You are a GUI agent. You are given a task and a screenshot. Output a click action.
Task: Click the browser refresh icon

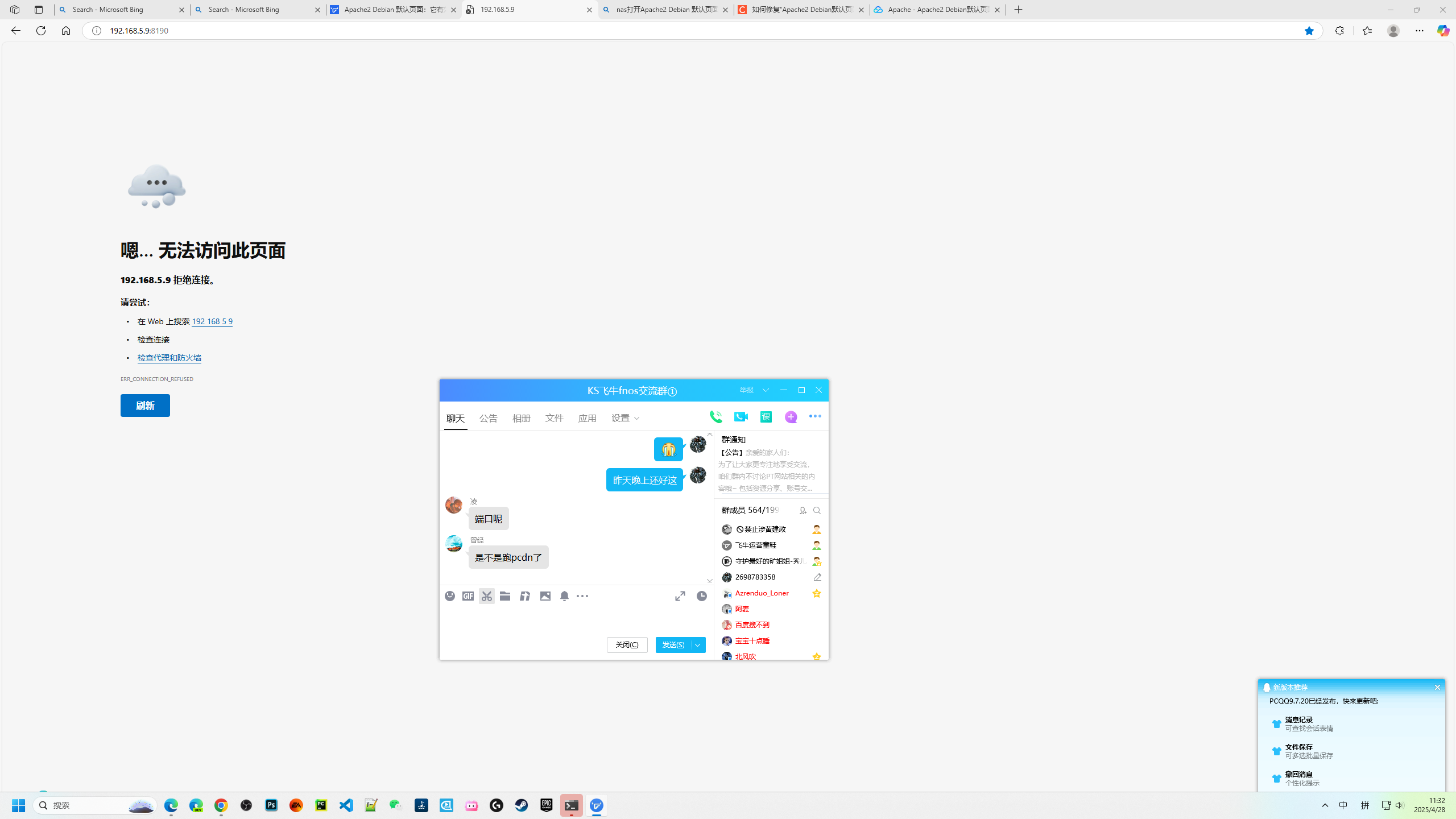tap(41, 31)
